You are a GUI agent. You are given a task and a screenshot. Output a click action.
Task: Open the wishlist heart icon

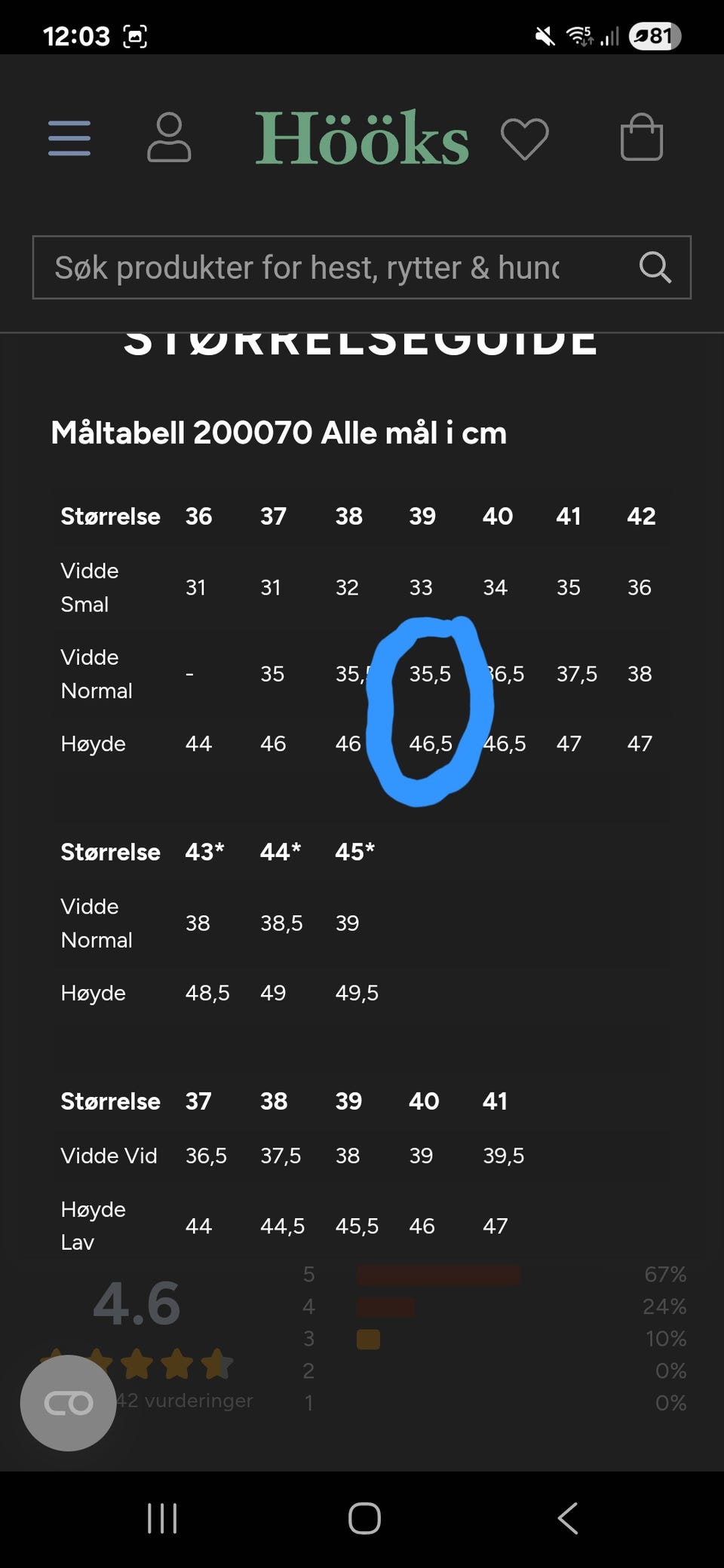[526, 138]
